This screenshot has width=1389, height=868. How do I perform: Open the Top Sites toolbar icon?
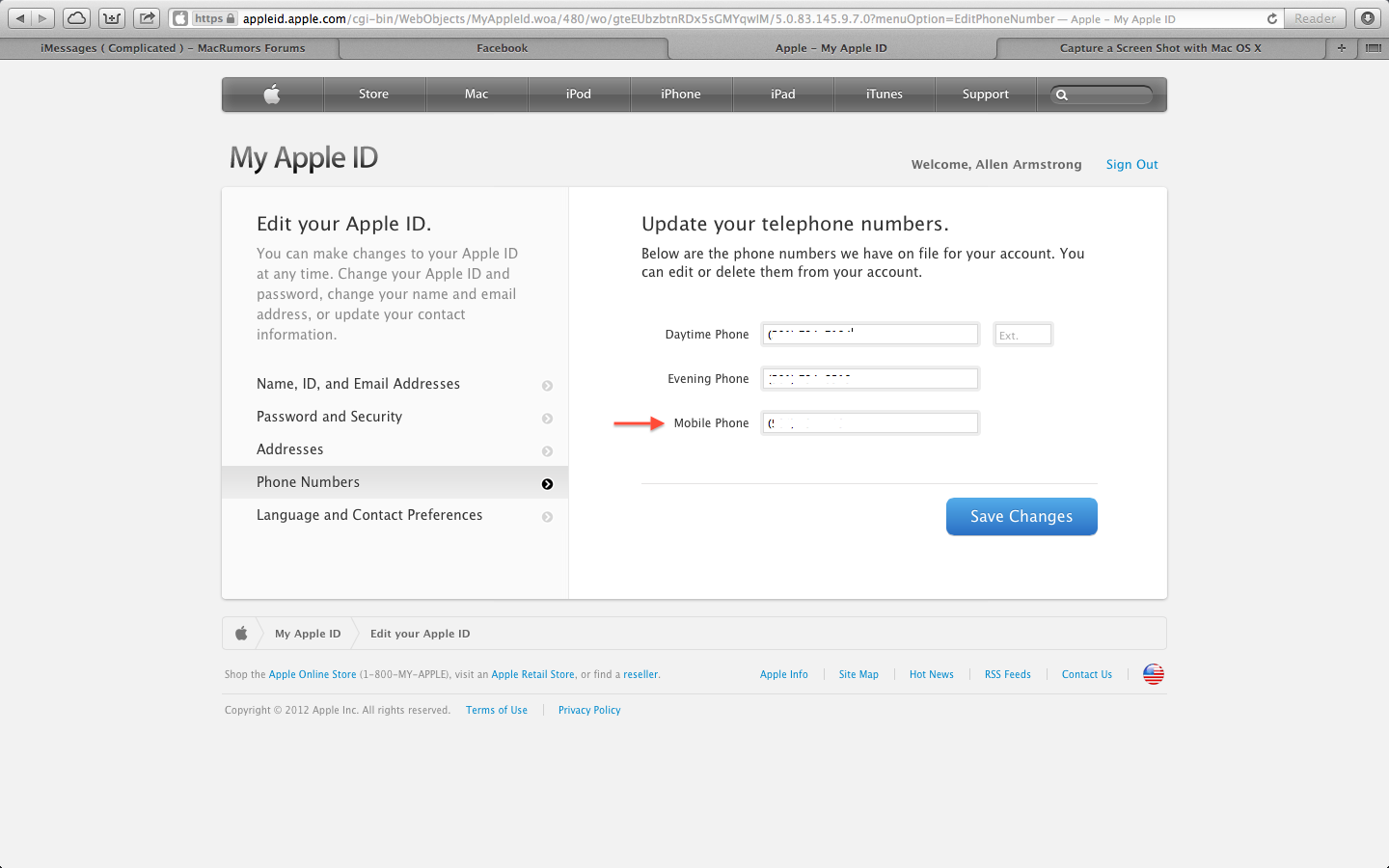click(112, 18)
